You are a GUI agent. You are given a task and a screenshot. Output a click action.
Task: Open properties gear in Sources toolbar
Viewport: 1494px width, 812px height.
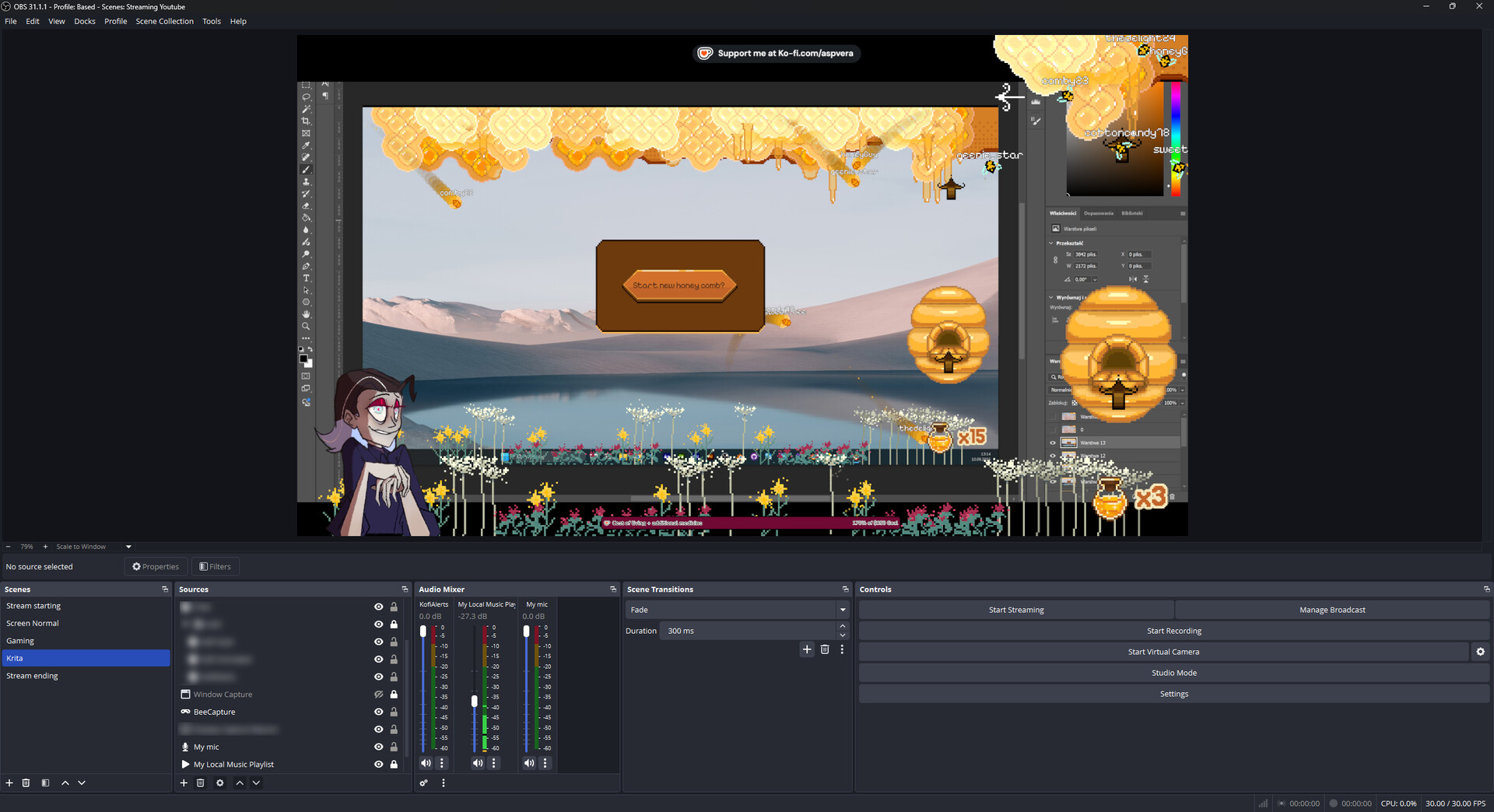click(220, 783)
